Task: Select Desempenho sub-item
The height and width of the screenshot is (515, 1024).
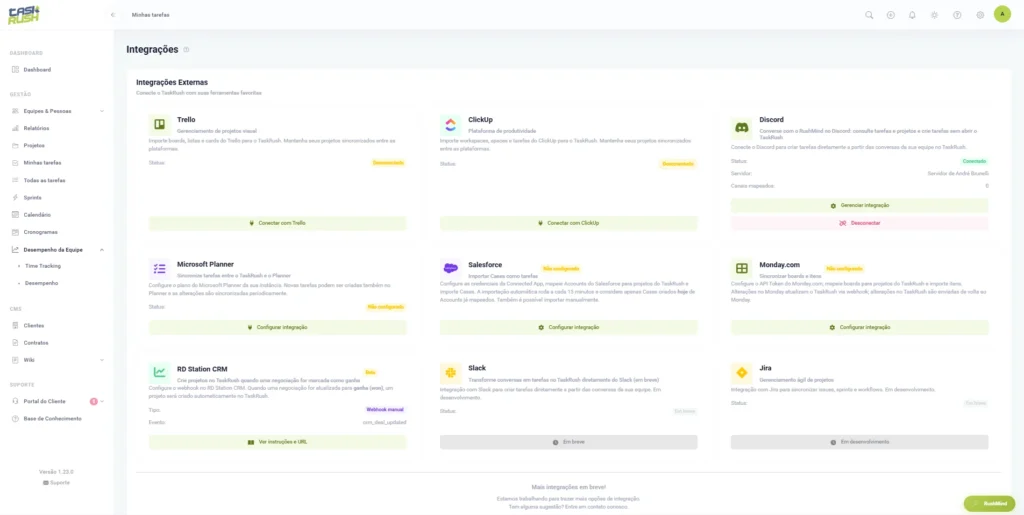Action: click(x=41, y=283)
